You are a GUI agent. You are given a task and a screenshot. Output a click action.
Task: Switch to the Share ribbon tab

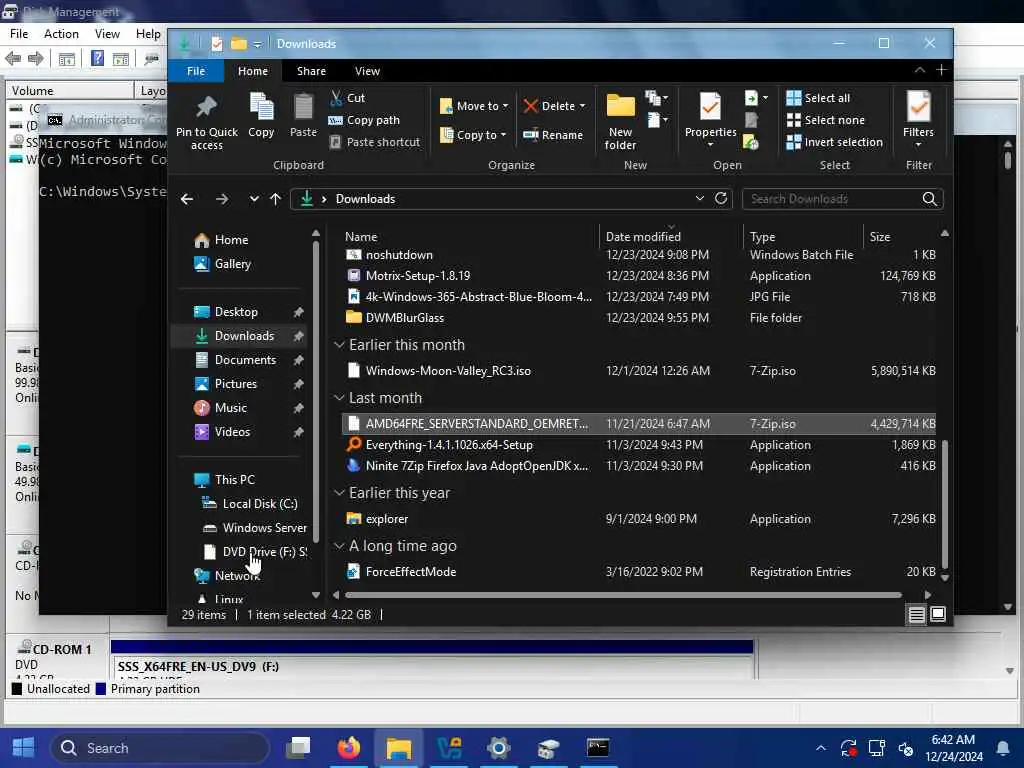pos(312,71)
